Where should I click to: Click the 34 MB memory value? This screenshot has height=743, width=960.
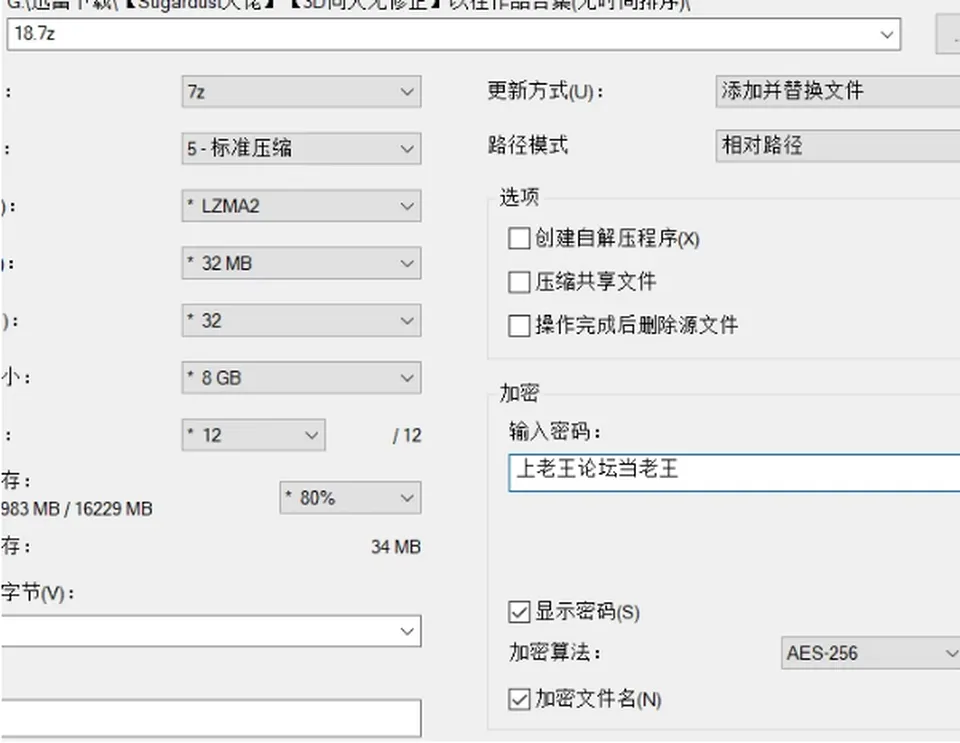tap(396, 547)
